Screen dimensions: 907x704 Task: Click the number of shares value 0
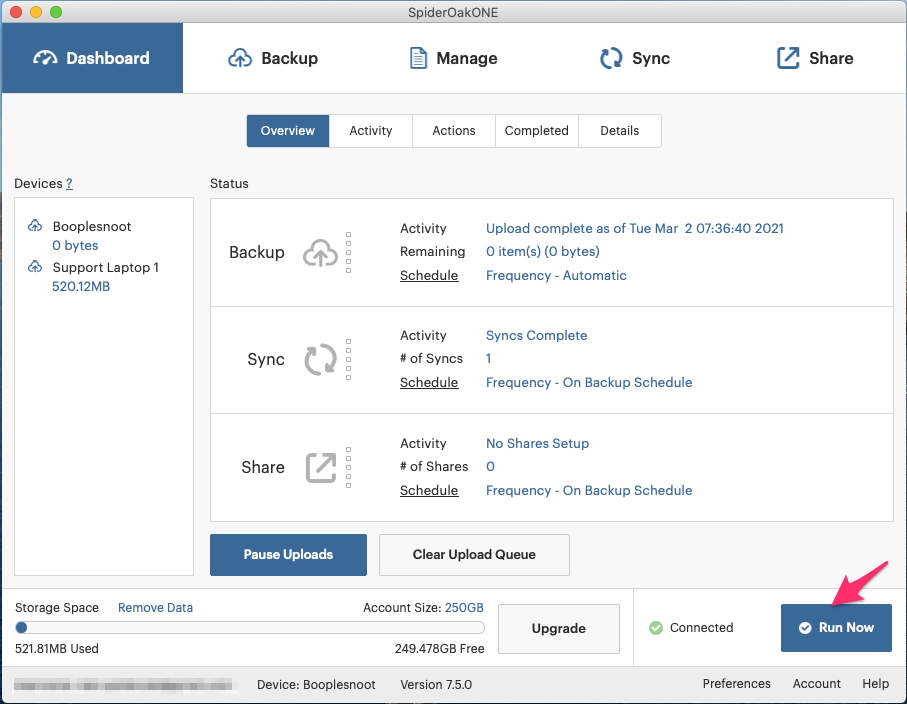490,466
